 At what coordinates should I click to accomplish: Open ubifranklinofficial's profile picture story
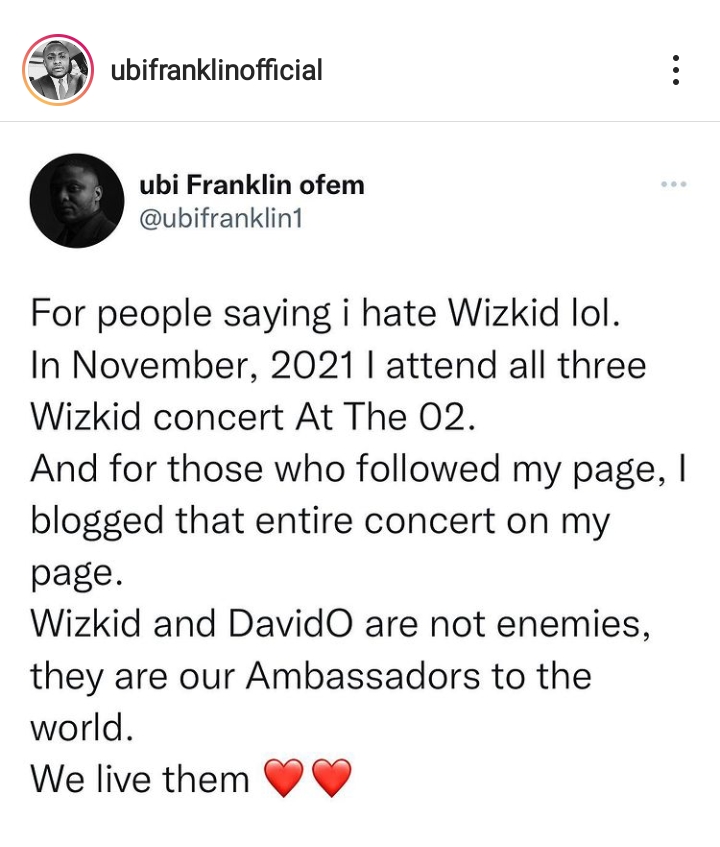click(x=58, y=70)
